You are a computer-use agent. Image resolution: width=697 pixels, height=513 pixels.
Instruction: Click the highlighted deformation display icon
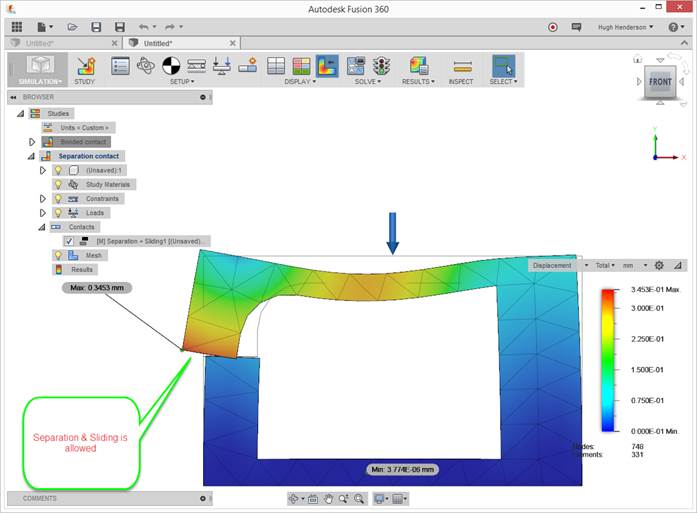[327, 66]
